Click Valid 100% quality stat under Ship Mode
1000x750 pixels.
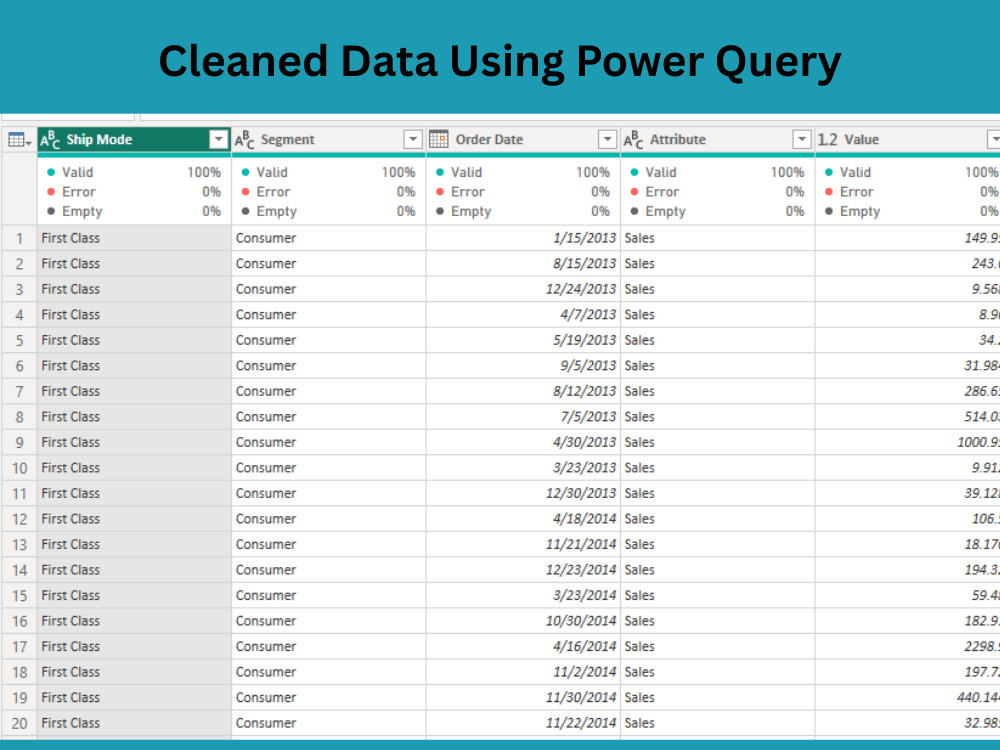(134, 172)
